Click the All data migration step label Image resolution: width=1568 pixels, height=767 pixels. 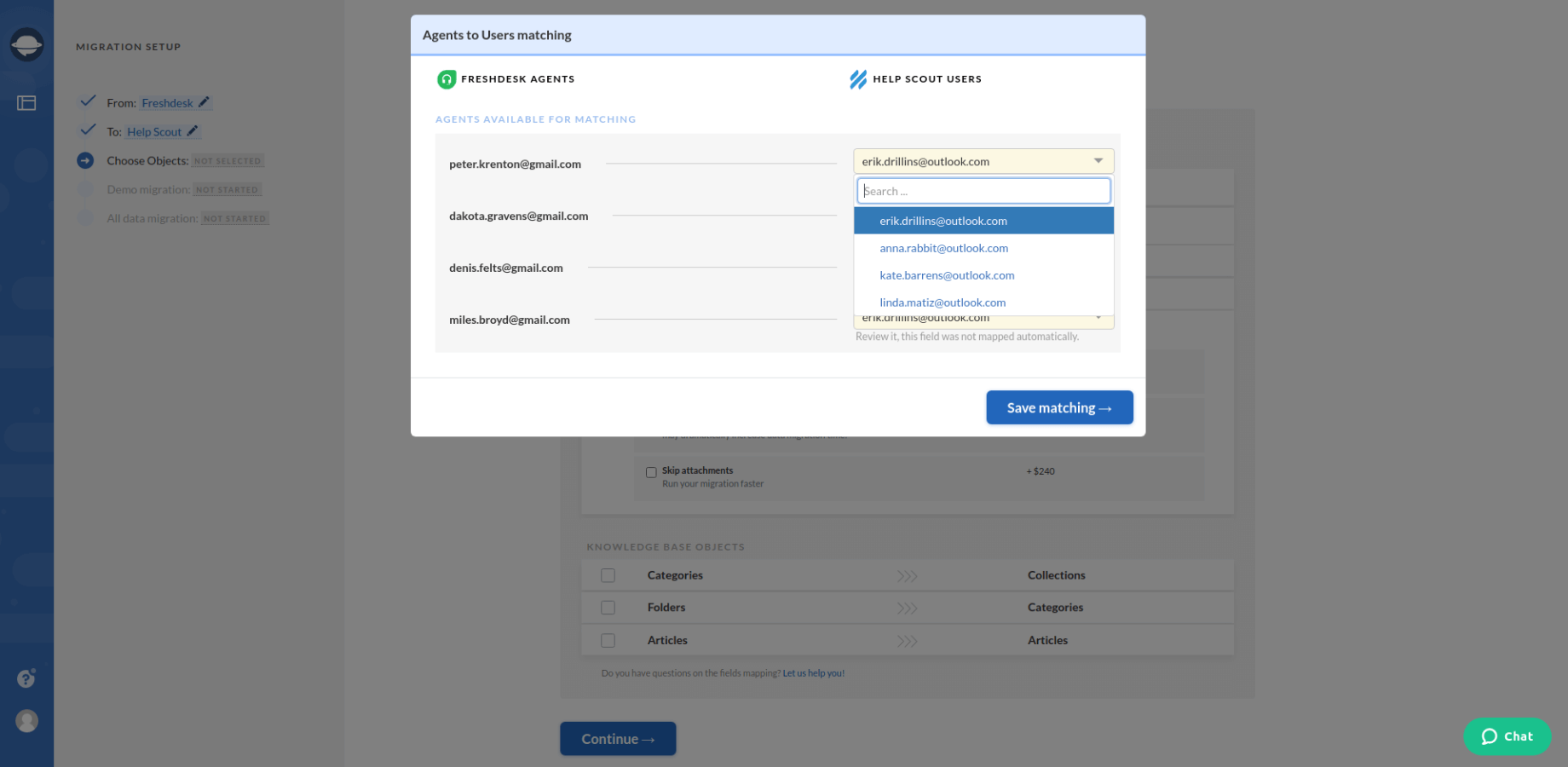pos(152,218)
